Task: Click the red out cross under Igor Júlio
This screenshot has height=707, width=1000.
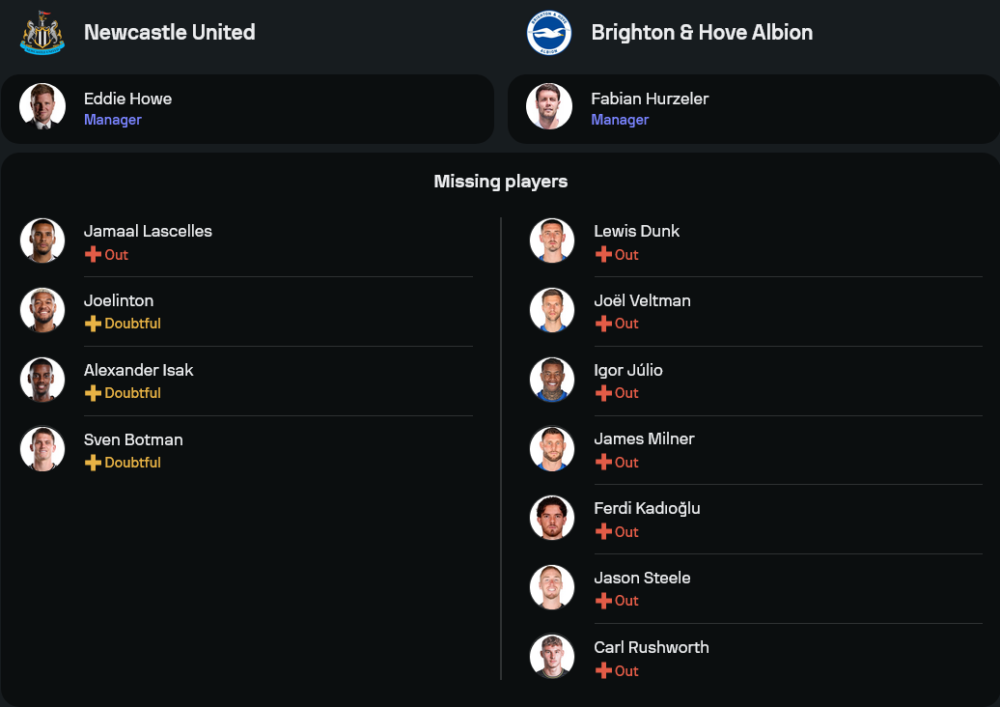Action: click(603, 394)
